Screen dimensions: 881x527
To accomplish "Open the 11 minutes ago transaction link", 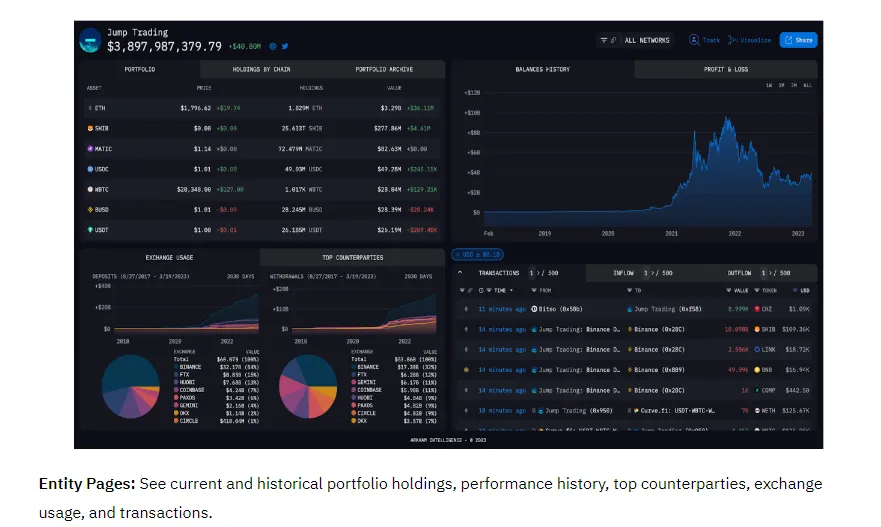I will [x=502, y=309].
